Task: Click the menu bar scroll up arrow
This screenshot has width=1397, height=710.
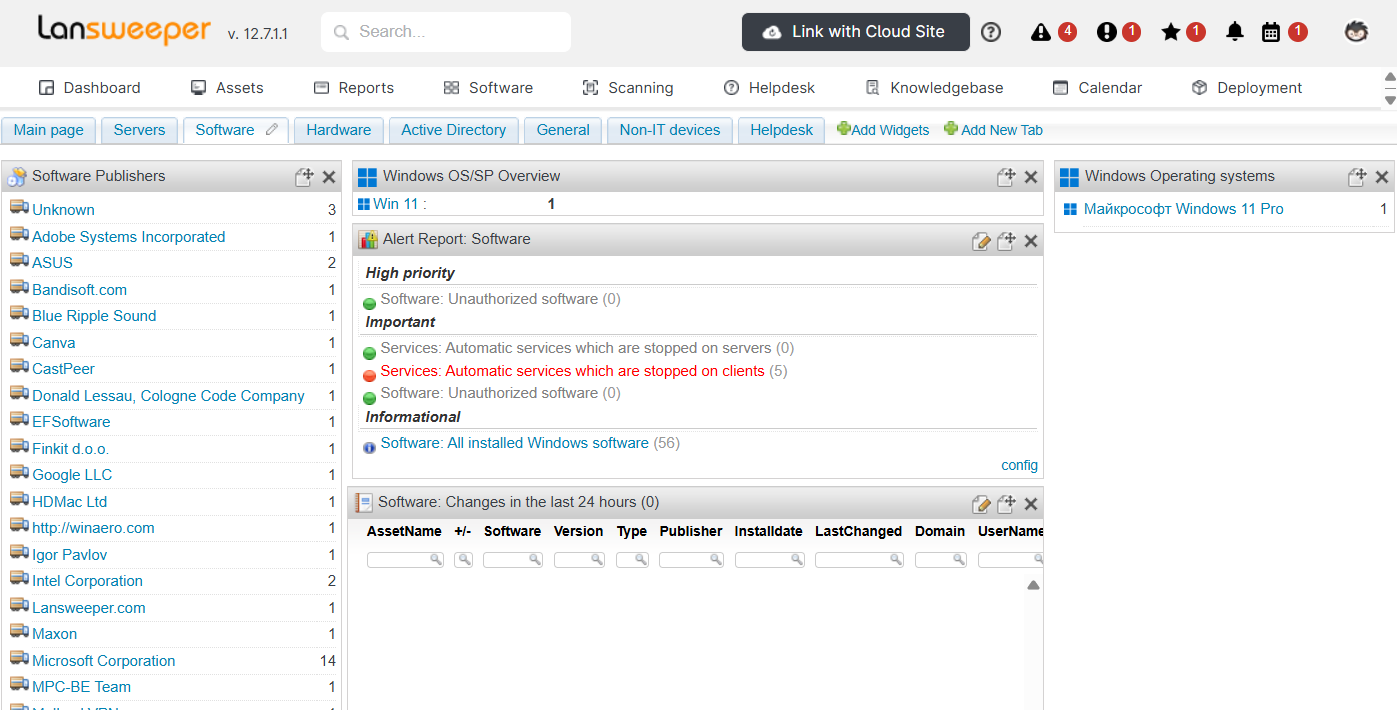Action: (1389, 77)
